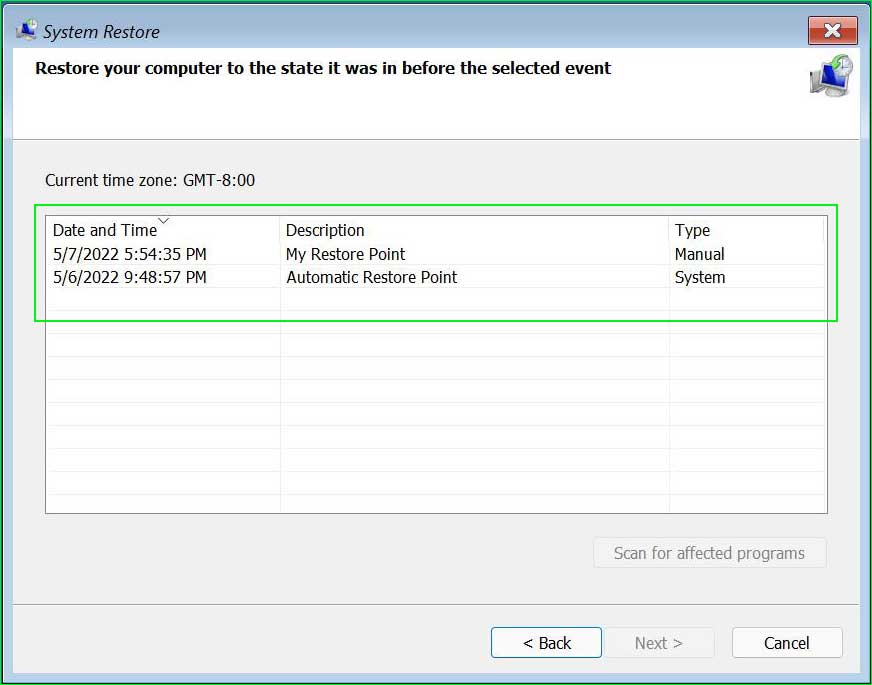The image size is (872, 685).
Task: Cancel the System Restore wizard
Action: (787, 643)
